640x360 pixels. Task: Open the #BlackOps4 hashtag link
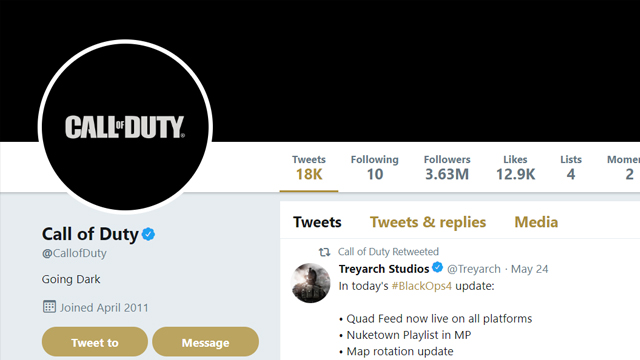[422, 286]
